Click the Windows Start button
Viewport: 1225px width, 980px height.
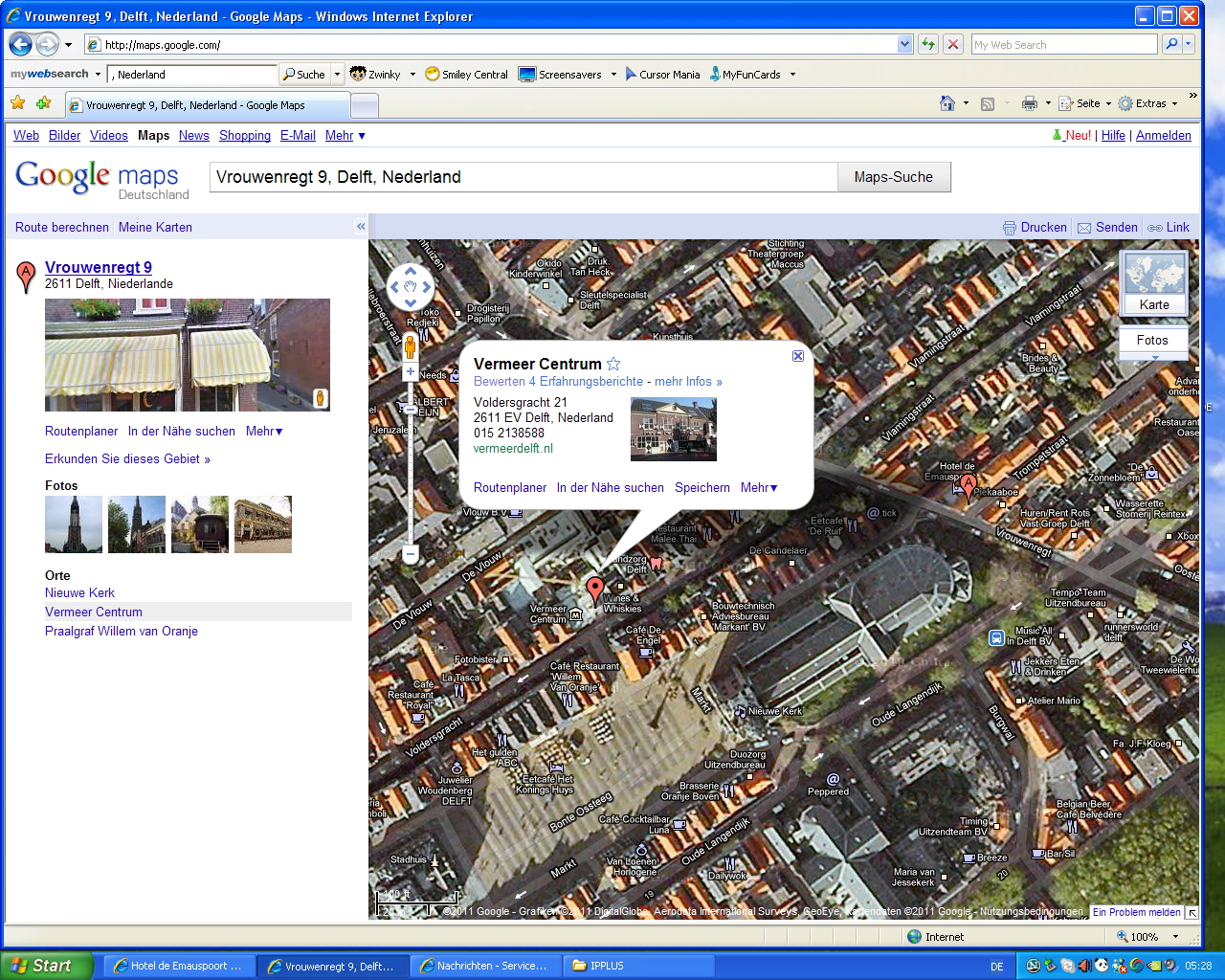[47, 966]
